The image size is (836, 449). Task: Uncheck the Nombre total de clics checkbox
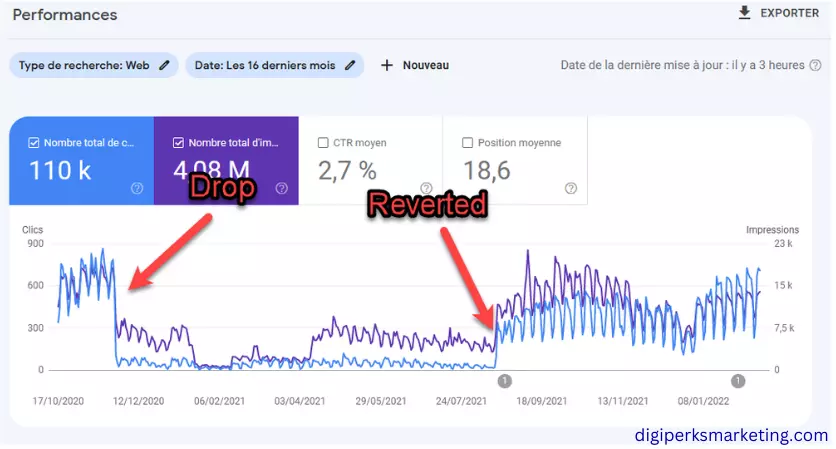(x=35, y=143)
